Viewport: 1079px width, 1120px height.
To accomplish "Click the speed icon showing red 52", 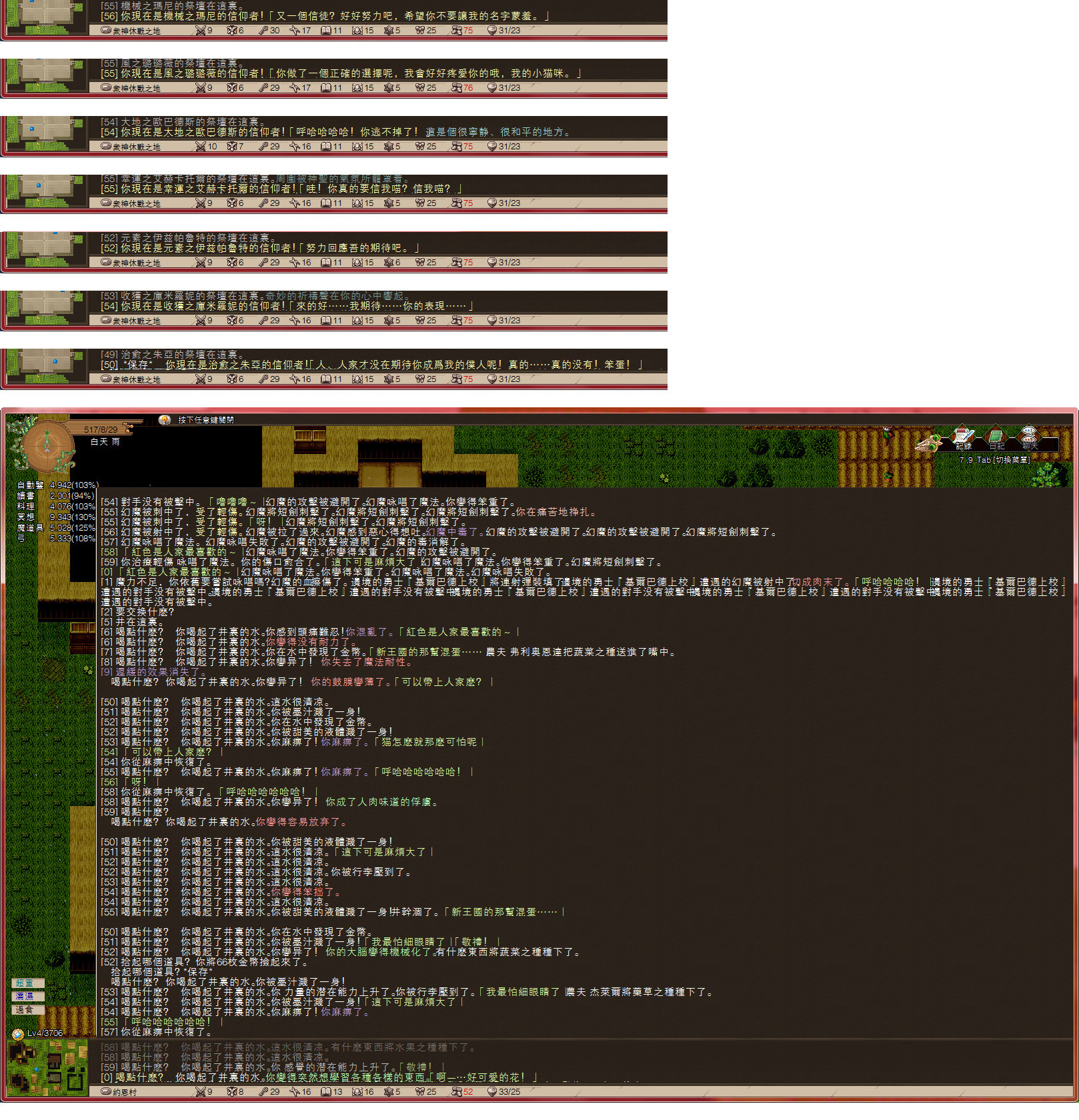I will (456, 1091).
